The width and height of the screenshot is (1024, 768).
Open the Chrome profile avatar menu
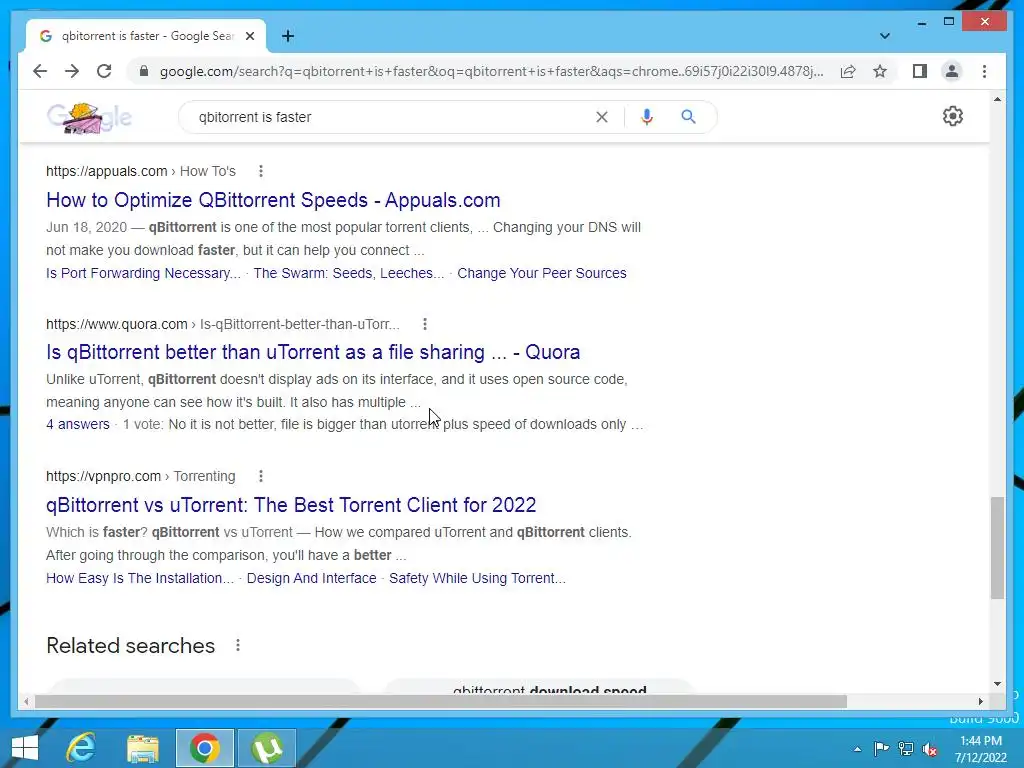[x=952, y=71]
